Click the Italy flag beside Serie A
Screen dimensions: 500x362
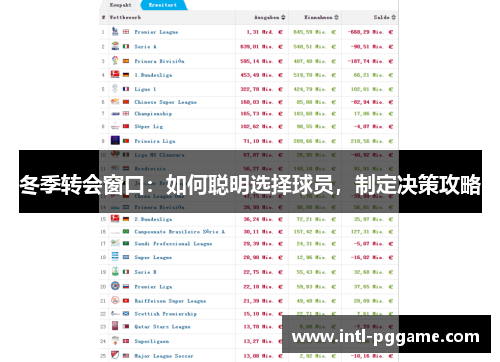pyautogui.click(x=126, y=47)
